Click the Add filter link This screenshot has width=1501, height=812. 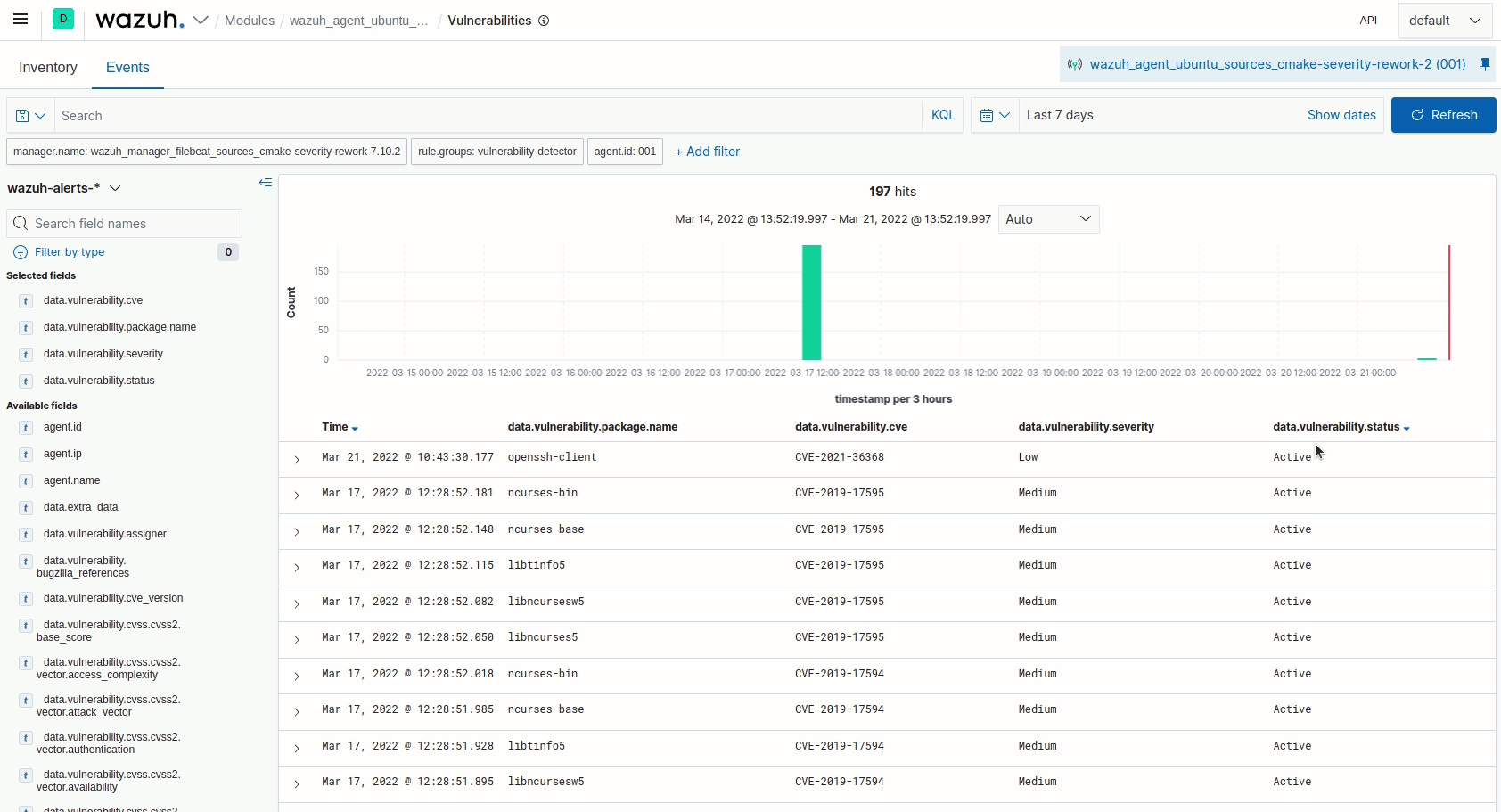(708, 152)
